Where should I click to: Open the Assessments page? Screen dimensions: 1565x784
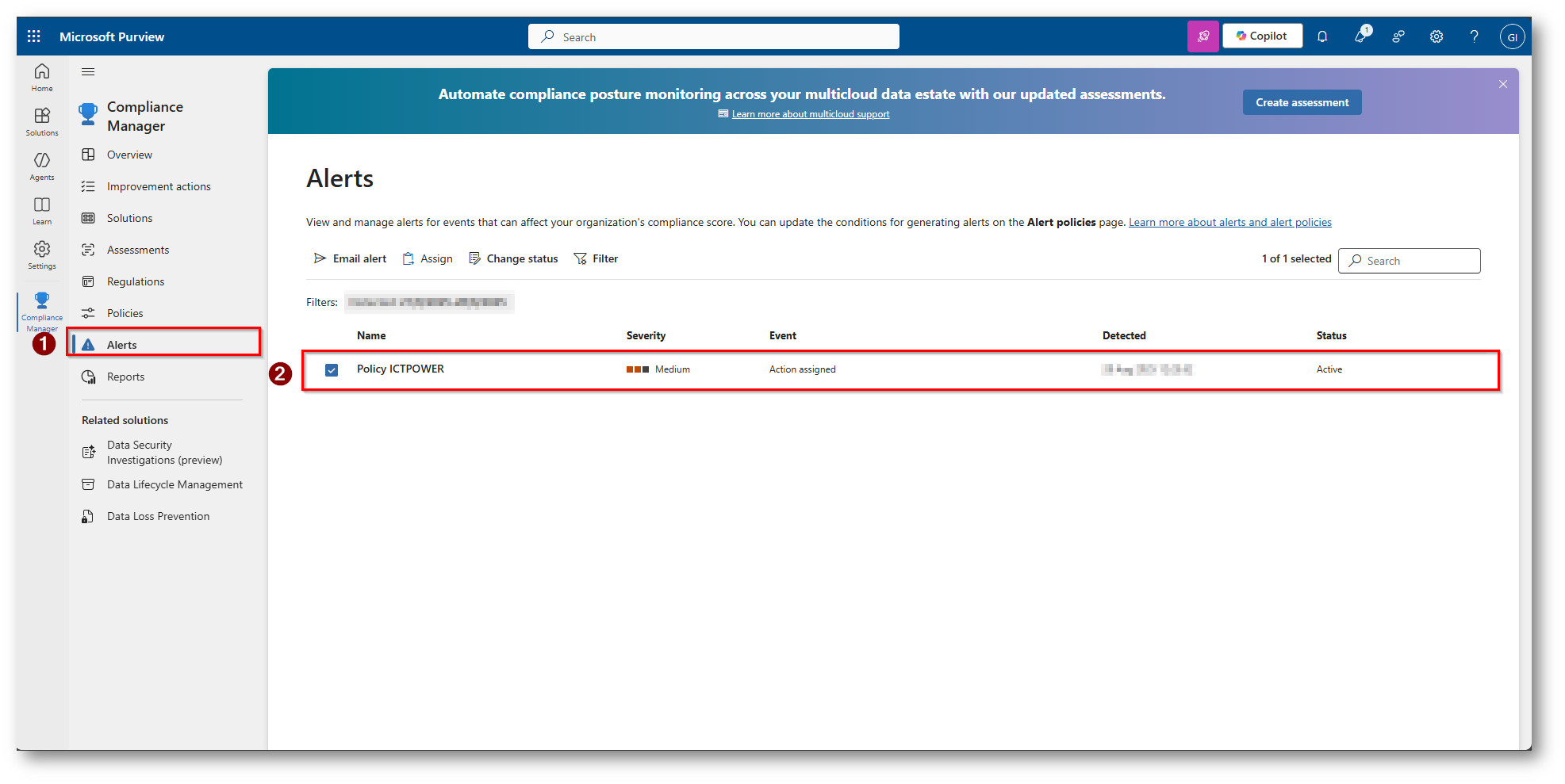(138, 250)
